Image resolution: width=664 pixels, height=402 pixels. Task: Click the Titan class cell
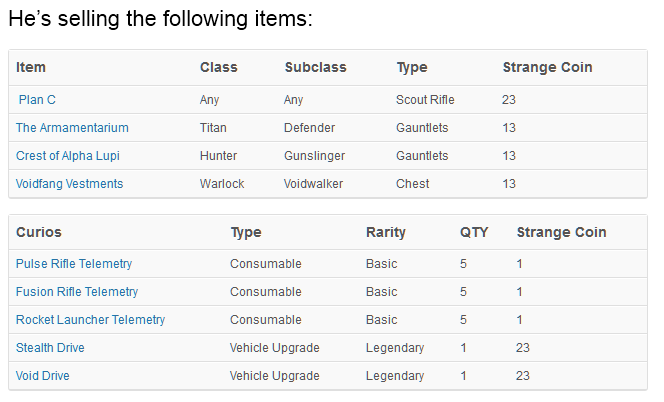215,128
